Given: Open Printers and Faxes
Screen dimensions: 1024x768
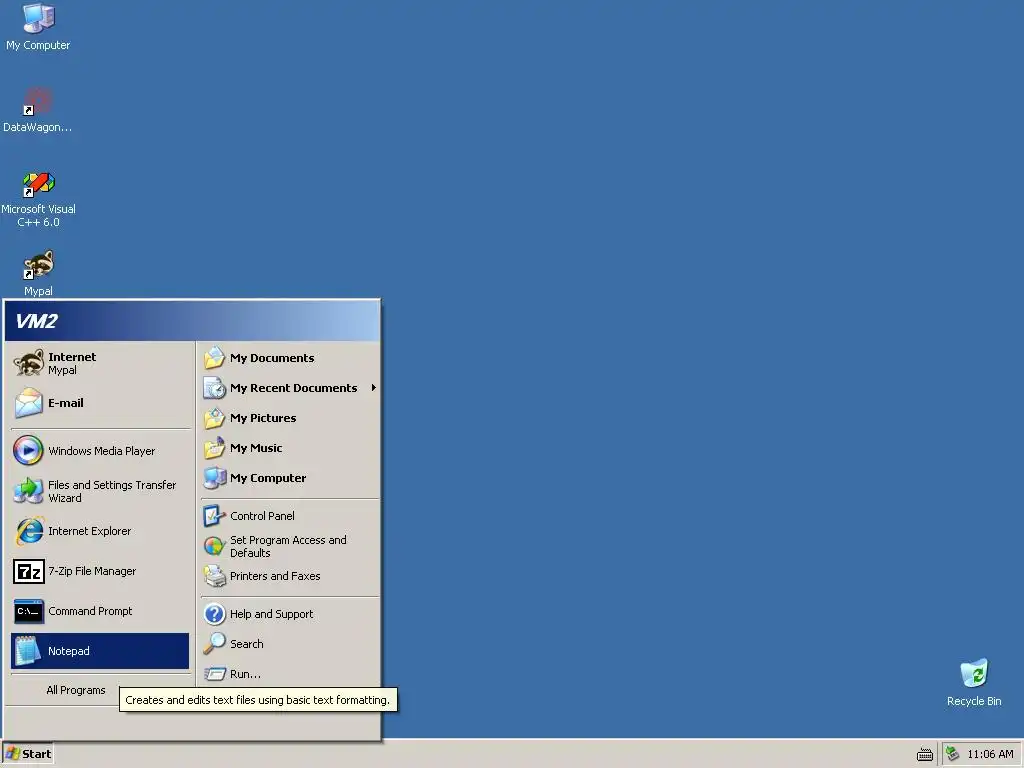Looking at the screenshot, I should [290, 576].
